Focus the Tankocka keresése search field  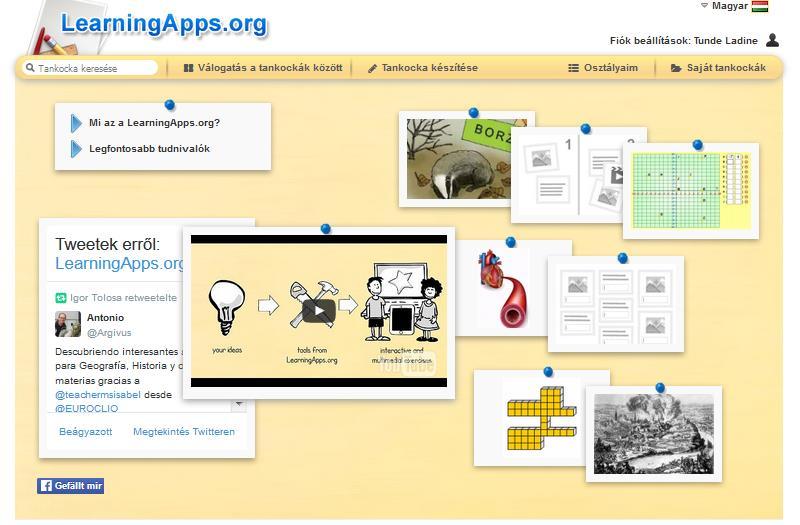[90, 68]
